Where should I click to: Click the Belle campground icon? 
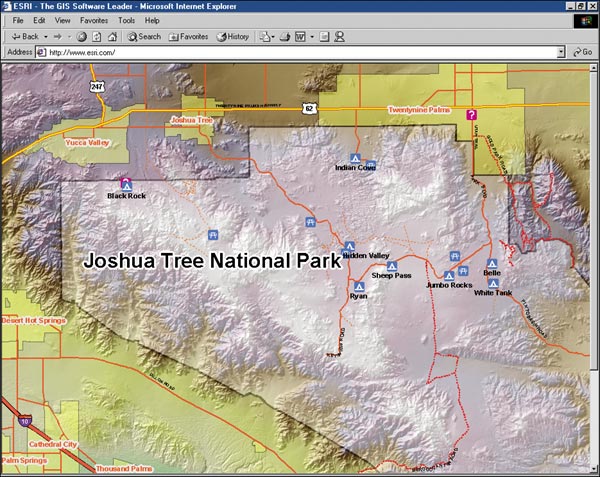pyautogui.click(x=492, y=264)
